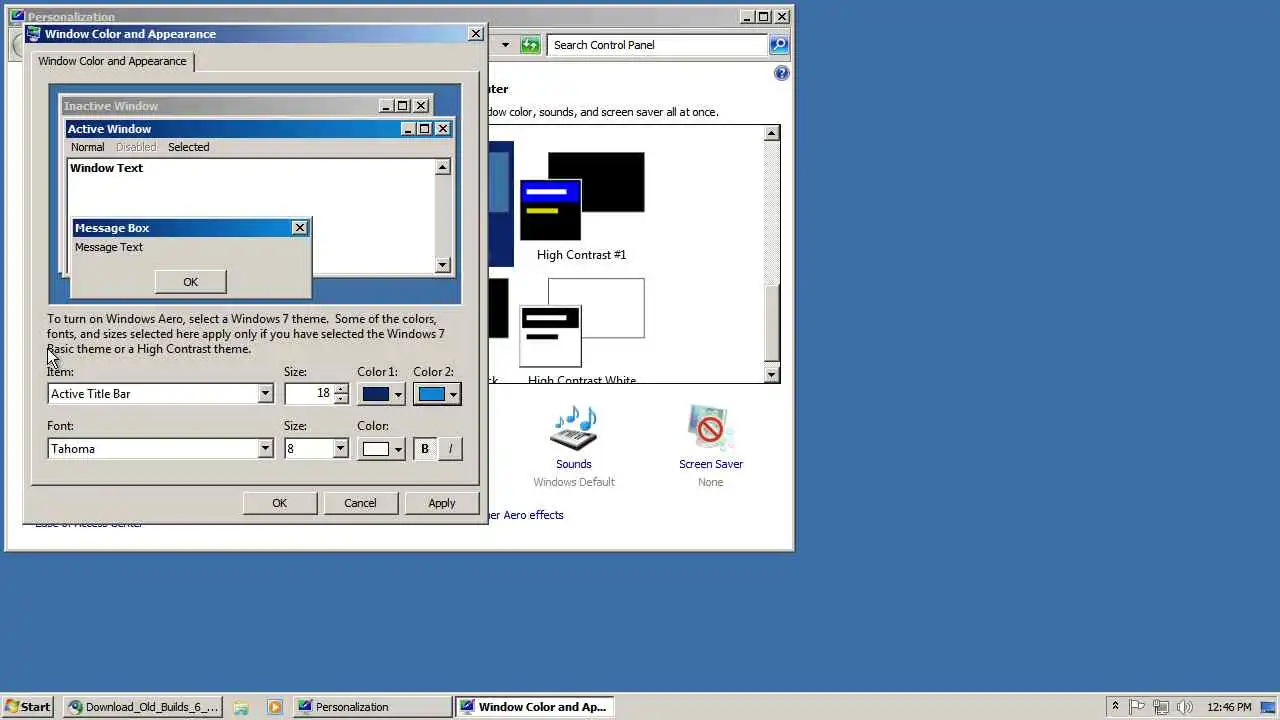The width and height of the screenshot is (1280, 720).
Task: Open the font Color white swatch dropdown
Action: 381,449
